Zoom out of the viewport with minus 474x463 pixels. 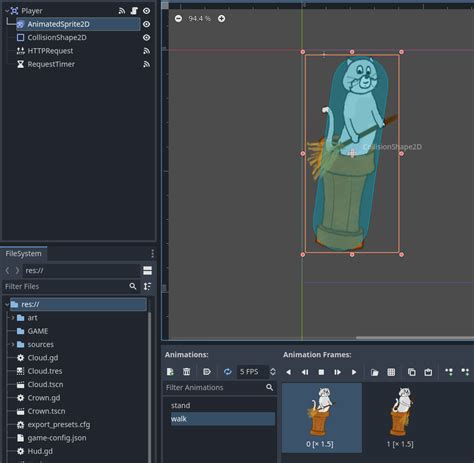[178, 19]
